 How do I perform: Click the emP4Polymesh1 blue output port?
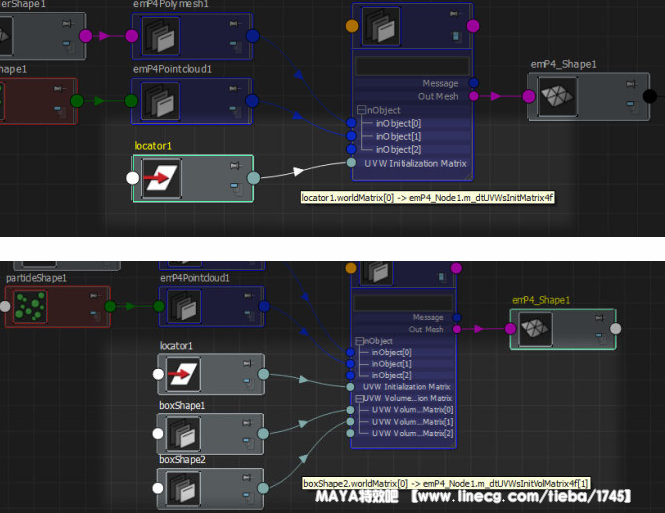coord(252,37)
